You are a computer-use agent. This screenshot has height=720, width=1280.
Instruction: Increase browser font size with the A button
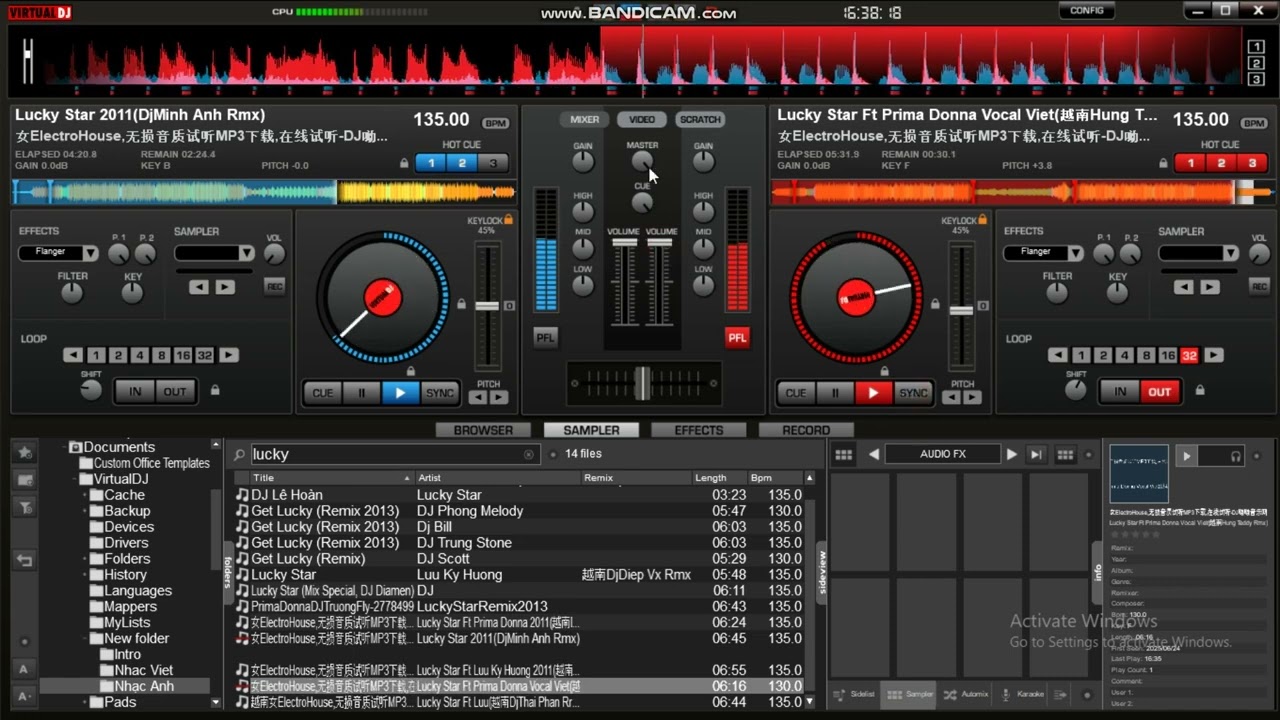pos(25,669)
